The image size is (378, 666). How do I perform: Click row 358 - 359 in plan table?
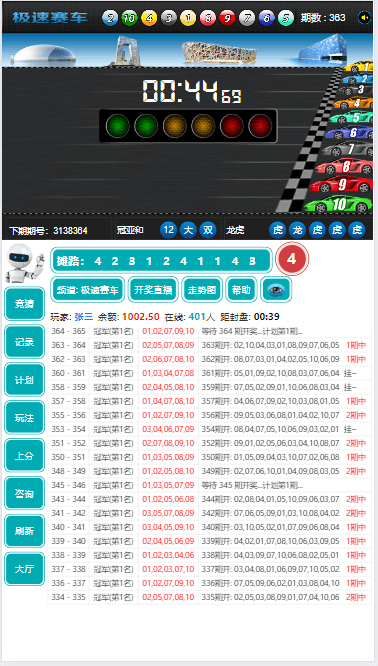click(209, 387)
